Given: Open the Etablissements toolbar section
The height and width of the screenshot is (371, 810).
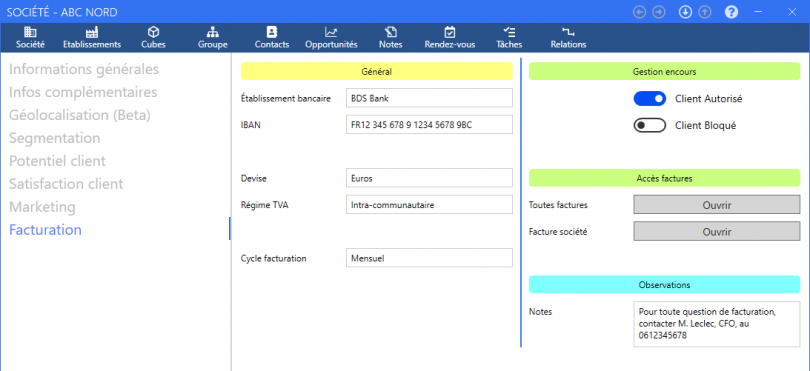Looking at the screenshot, I should click(x=92, y=38).
